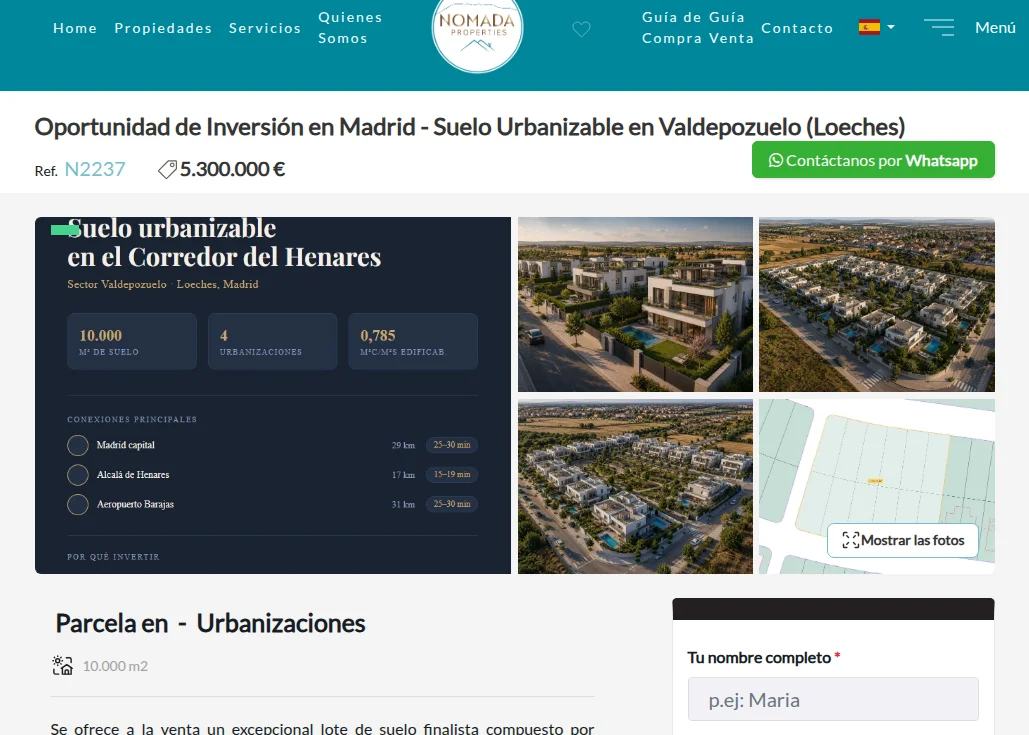Open the top-right aerial urbanization photo
The height and width of the screenshot is (735, 1029).
pyautogui.click(x=877, y=304)
